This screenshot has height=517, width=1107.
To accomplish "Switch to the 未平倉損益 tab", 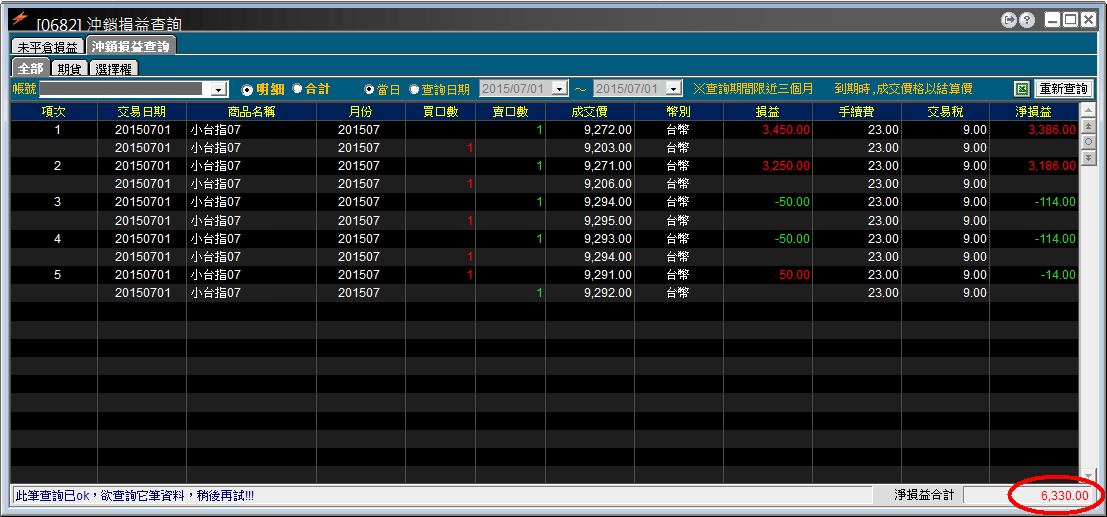I will (x=47, y=47).
